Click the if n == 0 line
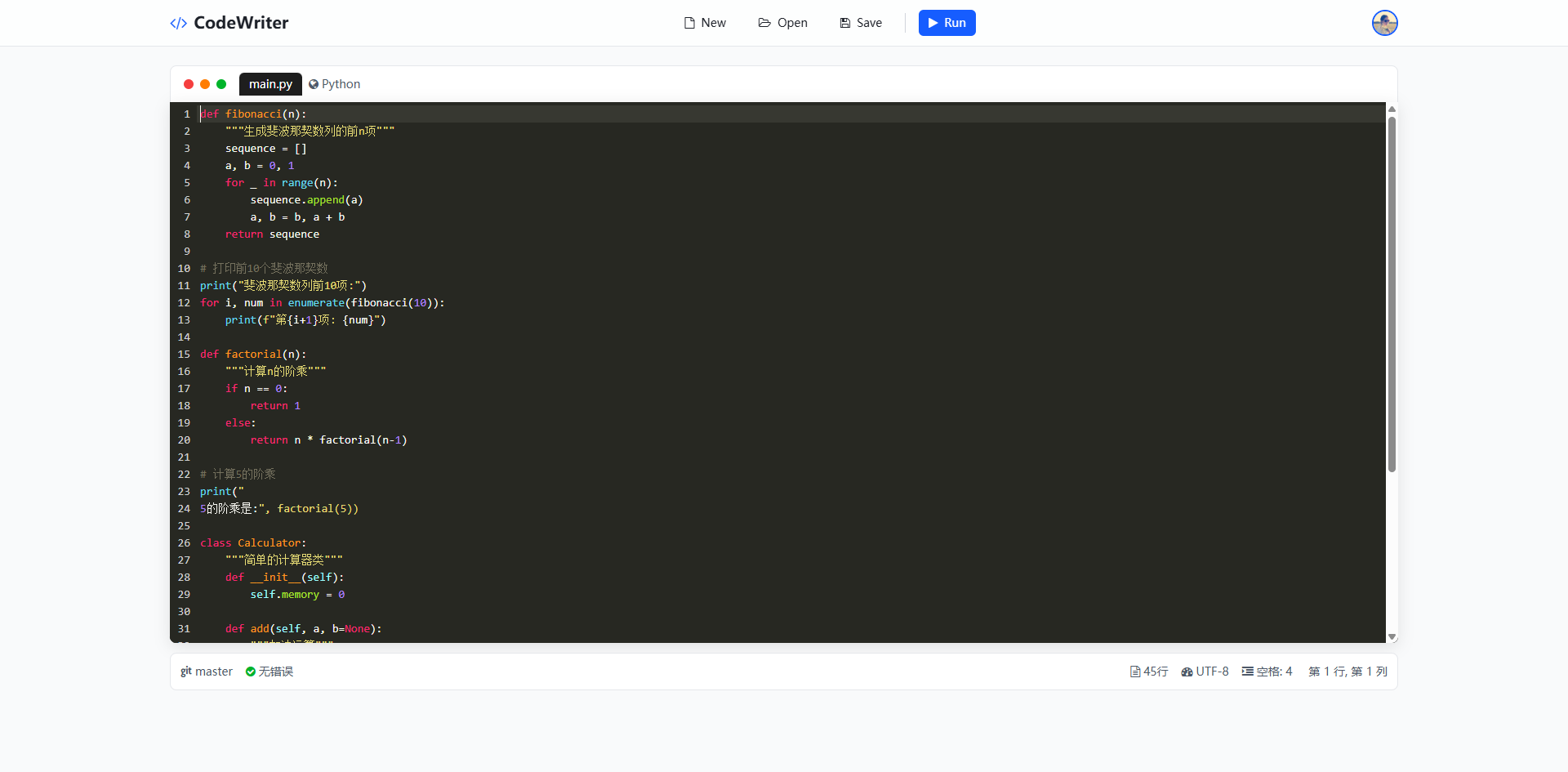This screenshot has height=772, width=1568. pyautogui.click(x=256, y=389)
